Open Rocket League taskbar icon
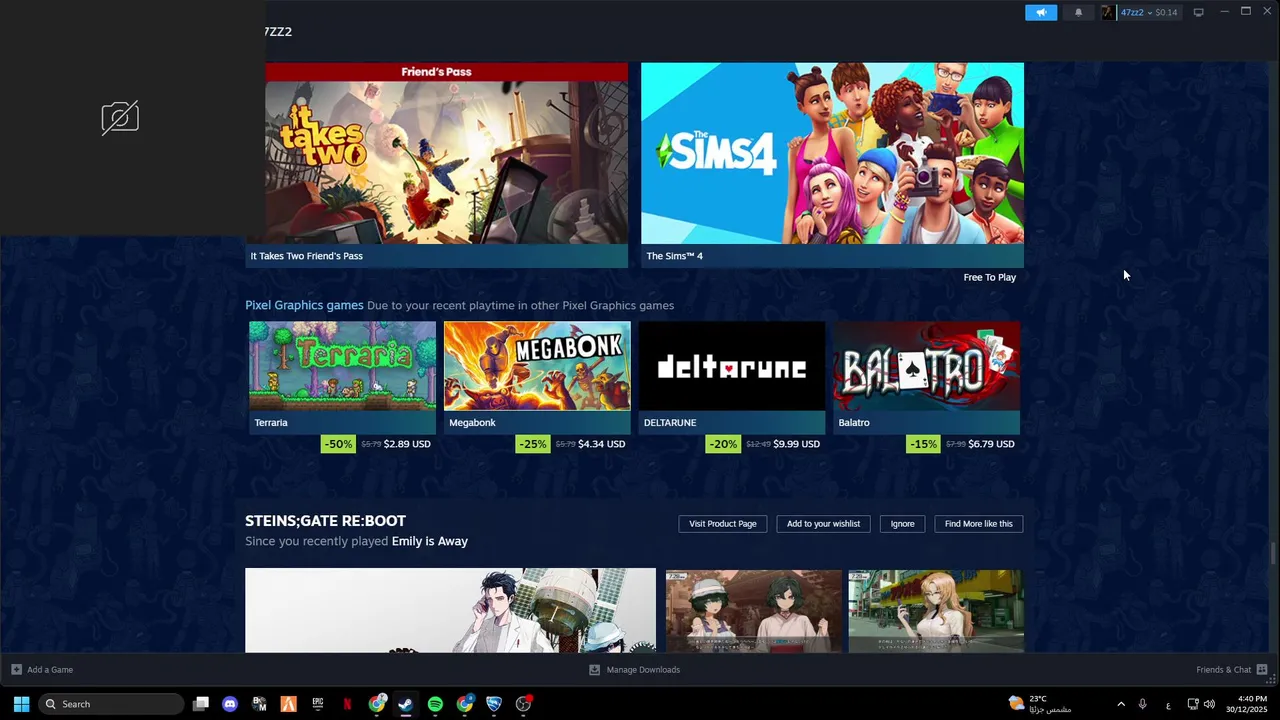This screenshot has height=720, width=1280. pos(494,704)
